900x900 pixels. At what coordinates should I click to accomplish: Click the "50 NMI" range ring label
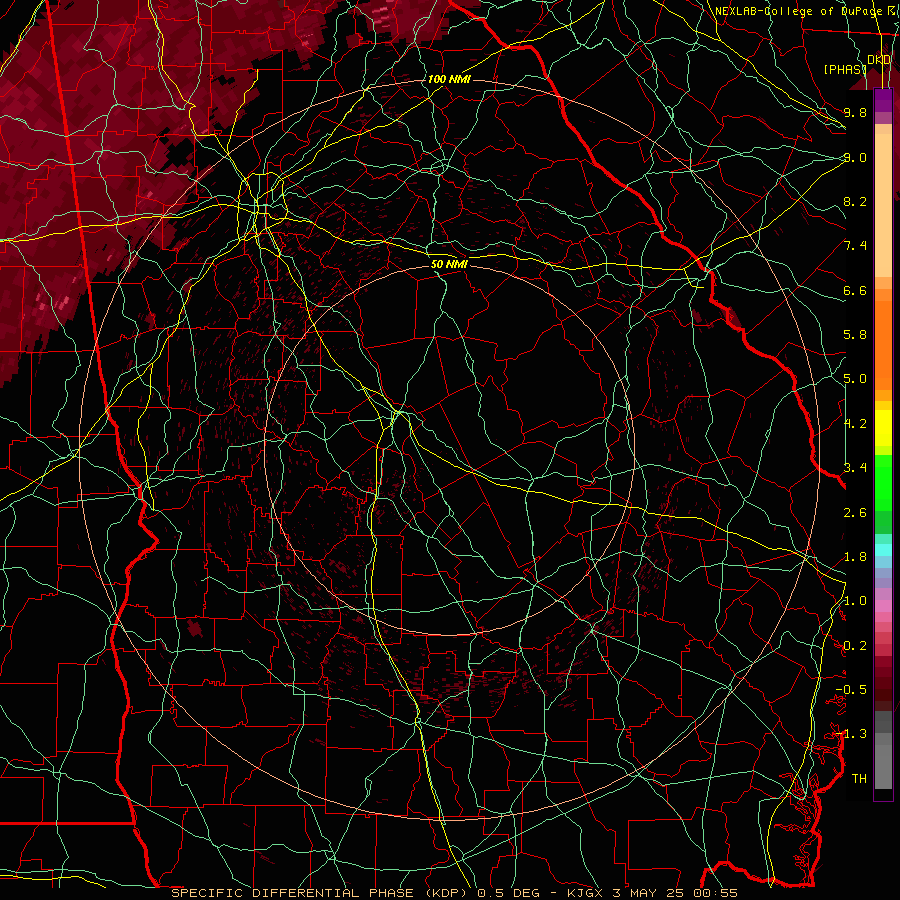(449, 264)
